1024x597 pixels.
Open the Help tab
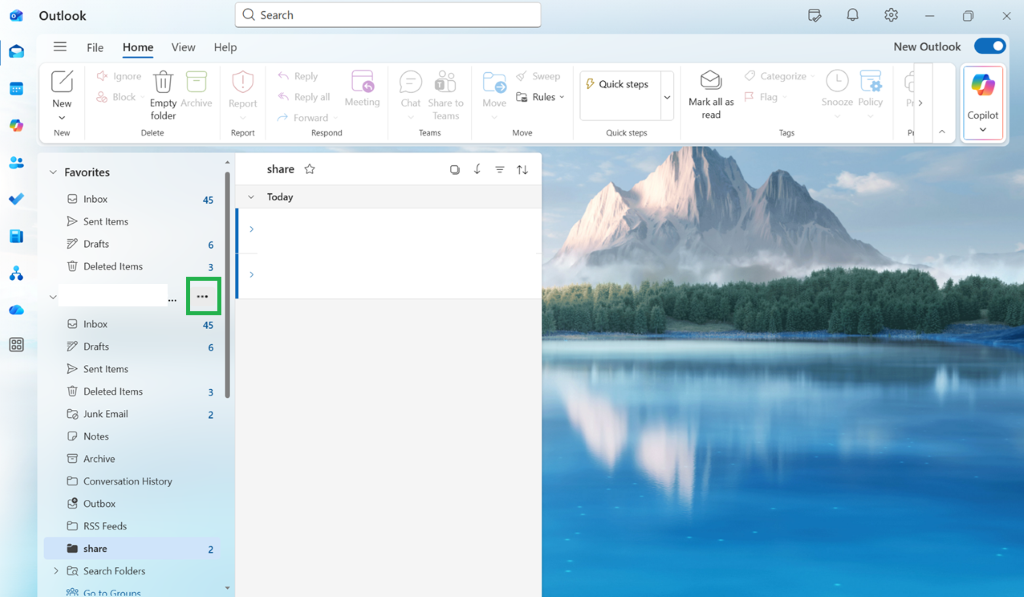(225, 47)
